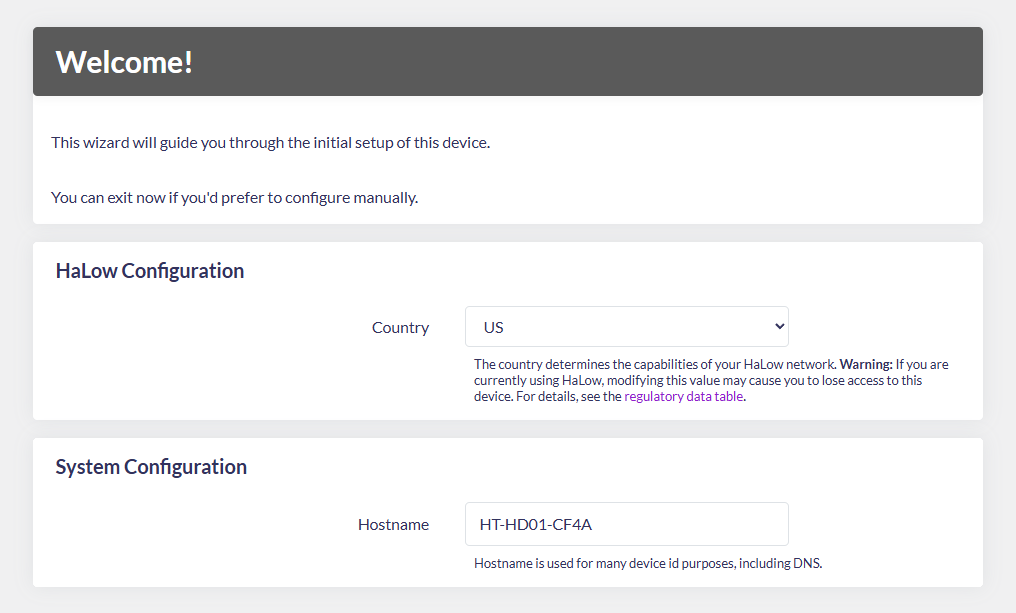This screenshot has width=1016, height=613.
Task: Click the Welcome! header title
Action: 124,62
